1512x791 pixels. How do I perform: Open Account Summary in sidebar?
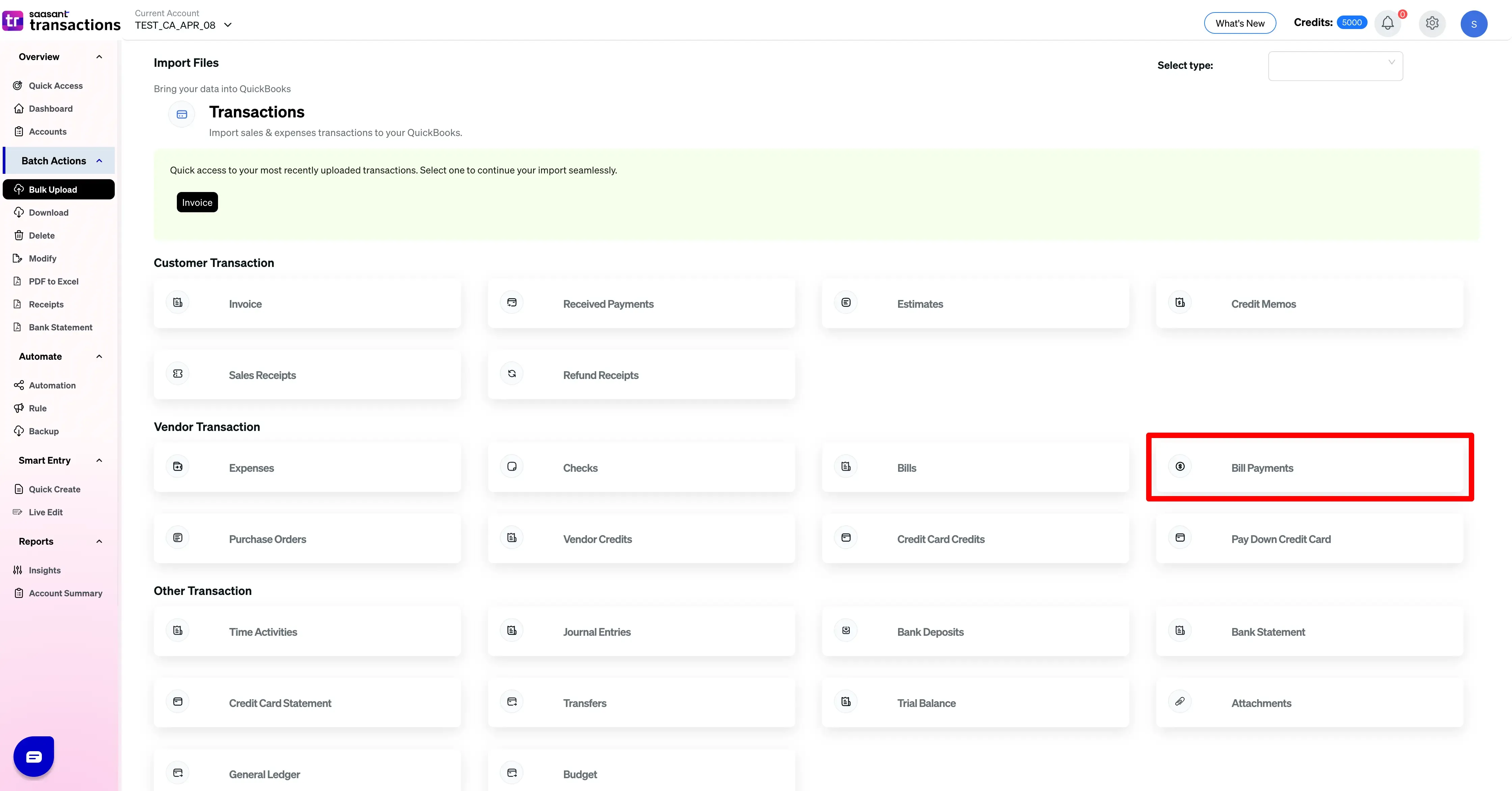tap(59, 593)
